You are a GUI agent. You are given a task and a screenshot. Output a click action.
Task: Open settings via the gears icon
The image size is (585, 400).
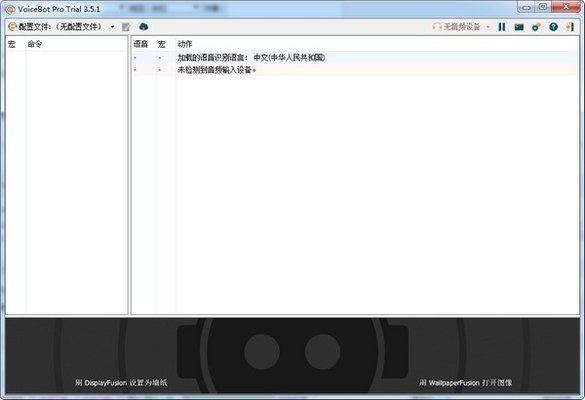[x=536, y=27]
